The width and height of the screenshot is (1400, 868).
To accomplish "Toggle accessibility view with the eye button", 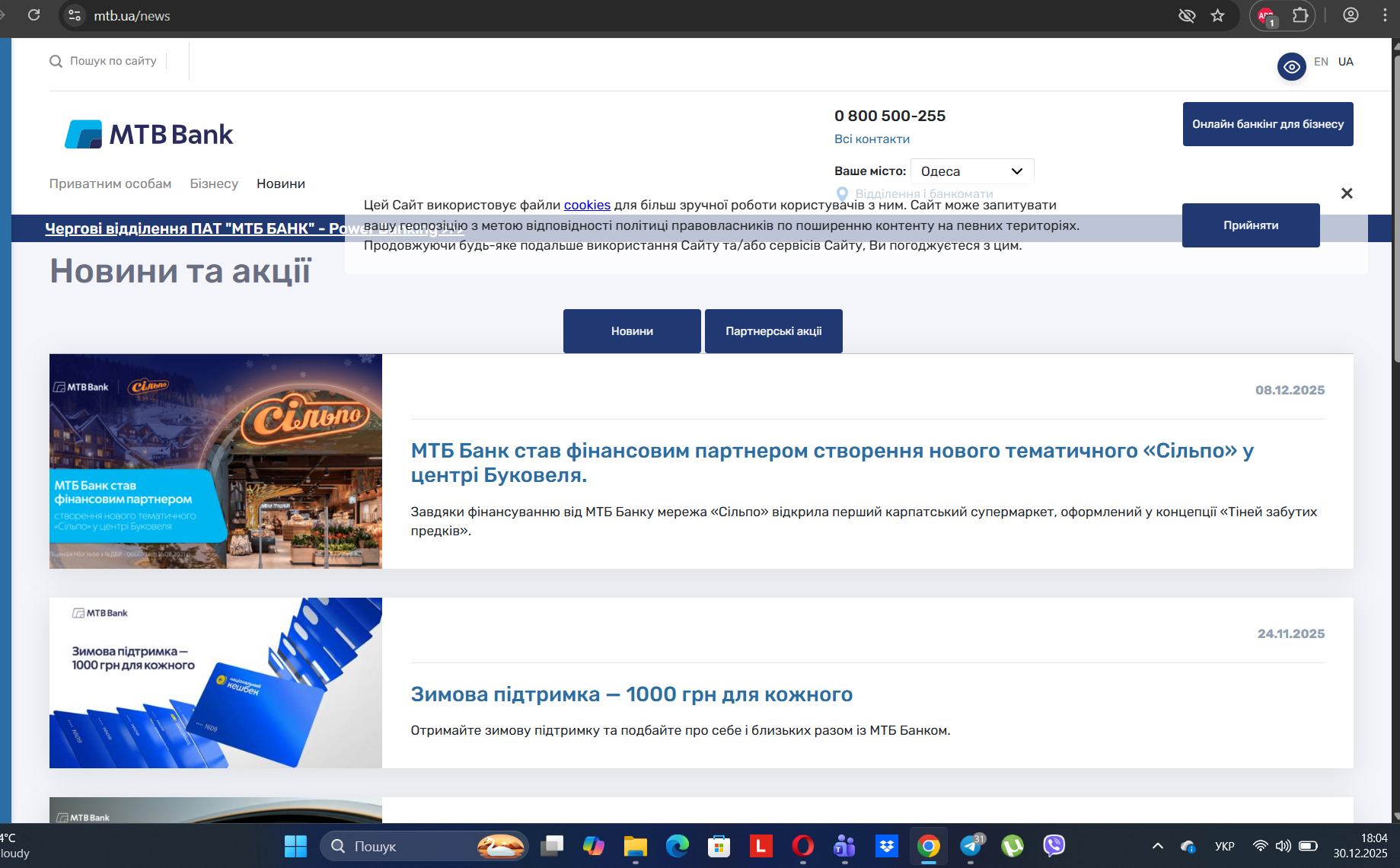I will tap(1292, 67).
